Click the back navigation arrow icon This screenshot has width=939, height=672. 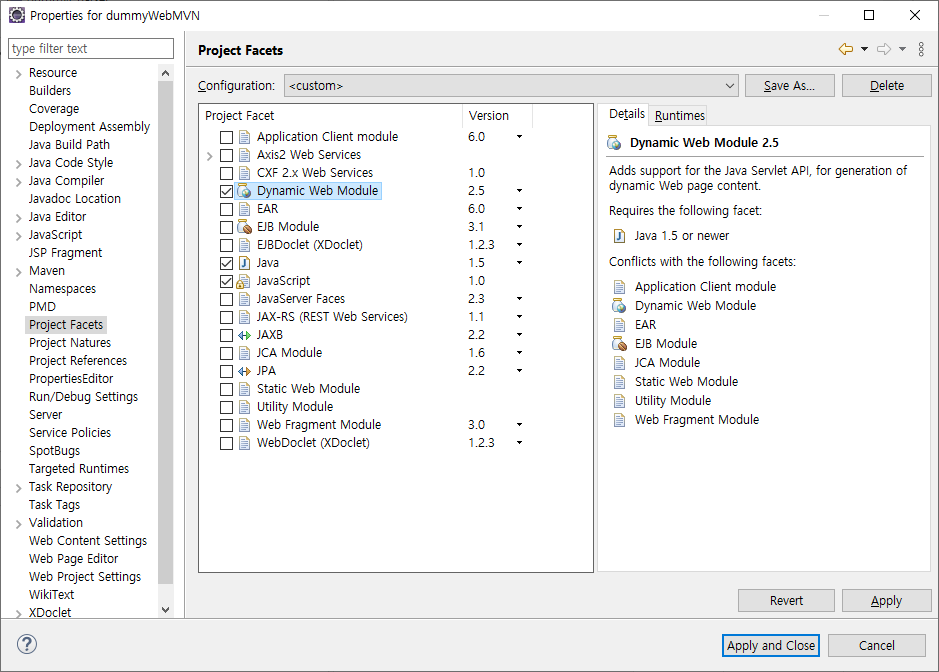click(846, 49)
